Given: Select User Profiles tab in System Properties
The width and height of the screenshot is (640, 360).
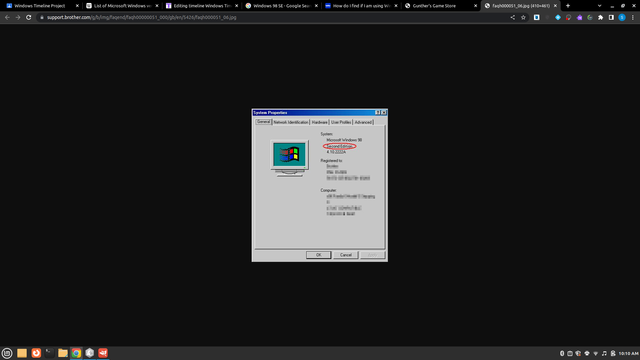Looking at the screenshot, I should pyautogui.click(x=341, y=122).
